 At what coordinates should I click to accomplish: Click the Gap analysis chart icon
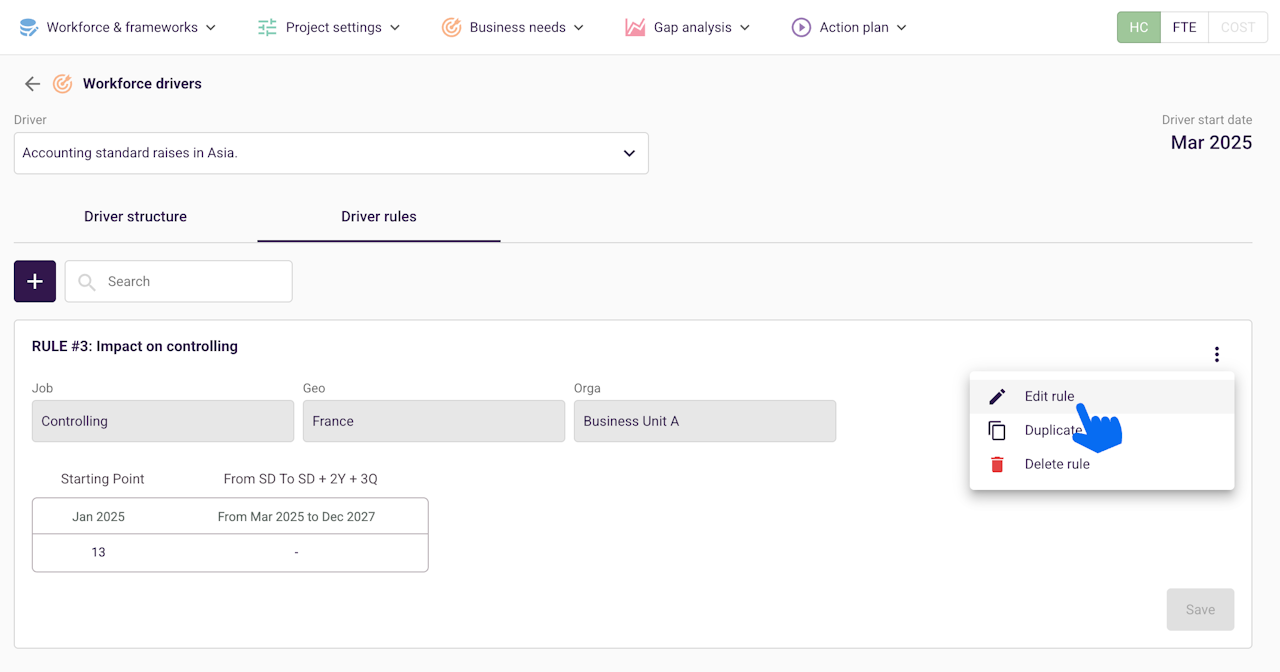click(x=635, y=27)
